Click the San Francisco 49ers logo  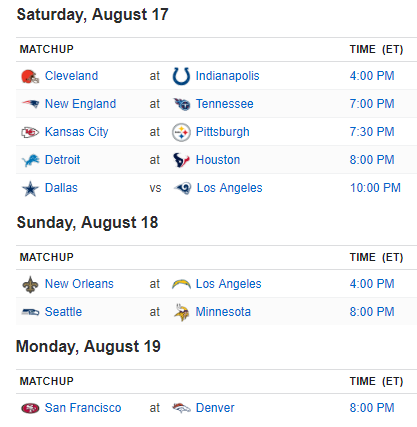30,408
